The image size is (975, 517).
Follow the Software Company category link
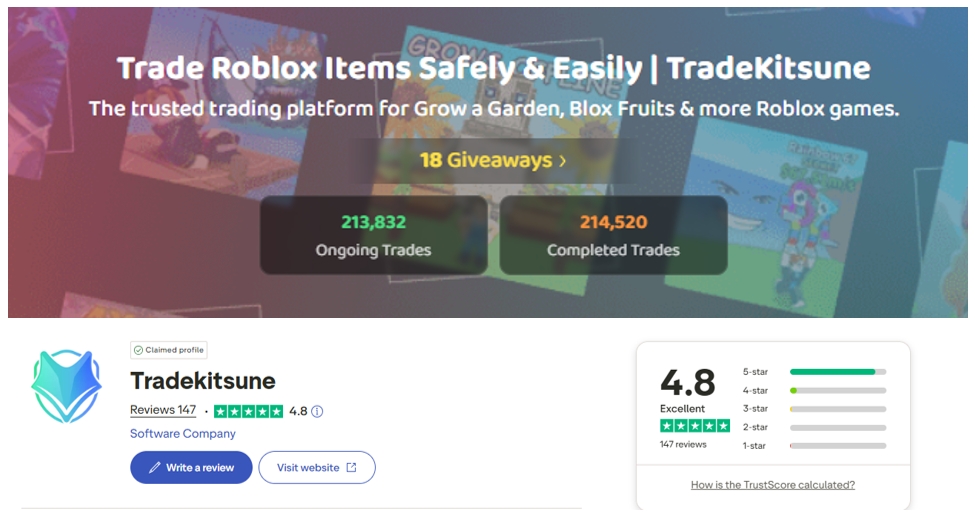point(183,434)
